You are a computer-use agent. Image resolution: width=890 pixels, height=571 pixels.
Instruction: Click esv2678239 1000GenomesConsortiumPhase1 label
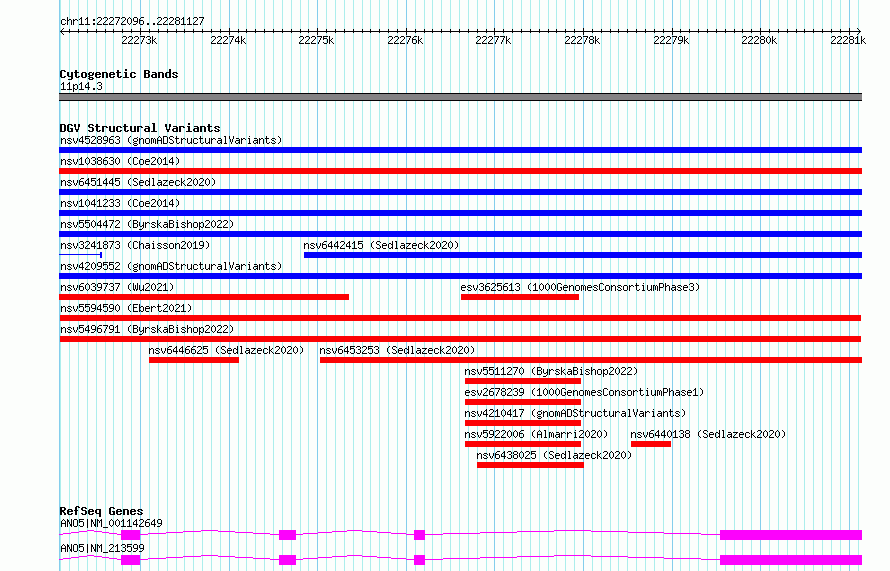pos(584,392)
